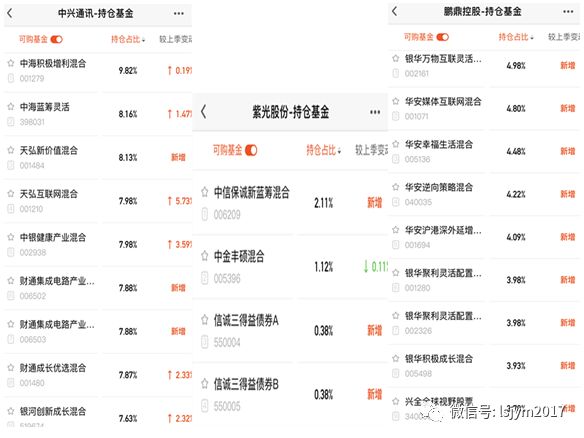Click holding percentage 8.13%
584x438 pixels.
point(128,158)
